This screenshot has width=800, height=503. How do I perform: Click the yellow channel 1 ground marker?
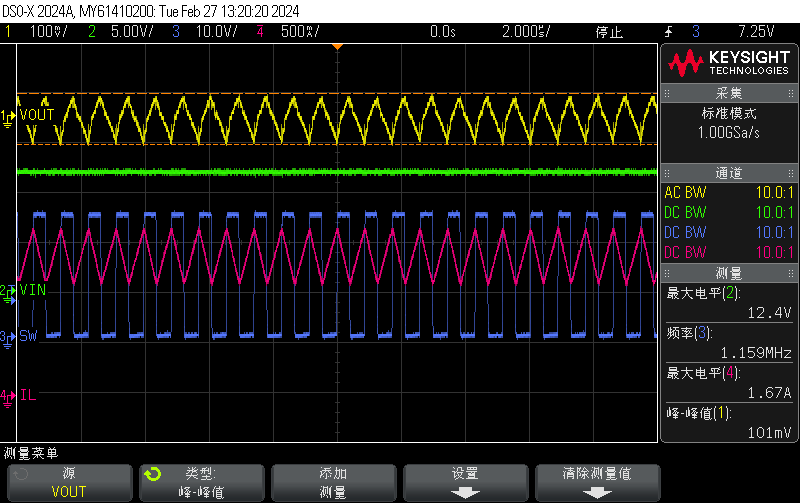click(7, 119)
